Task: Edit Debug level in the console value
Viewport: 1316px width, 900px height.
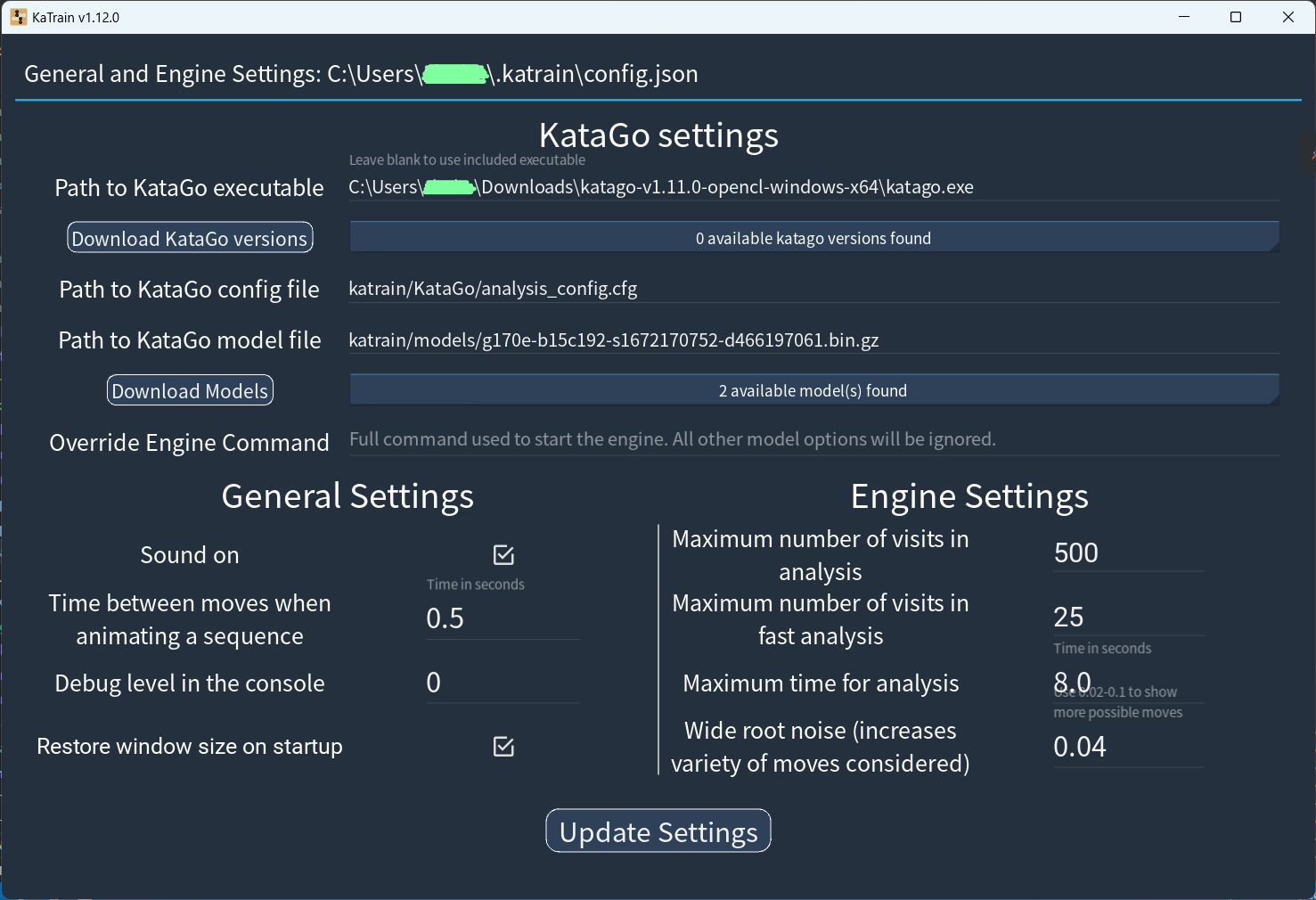Action: coord(503,683)
